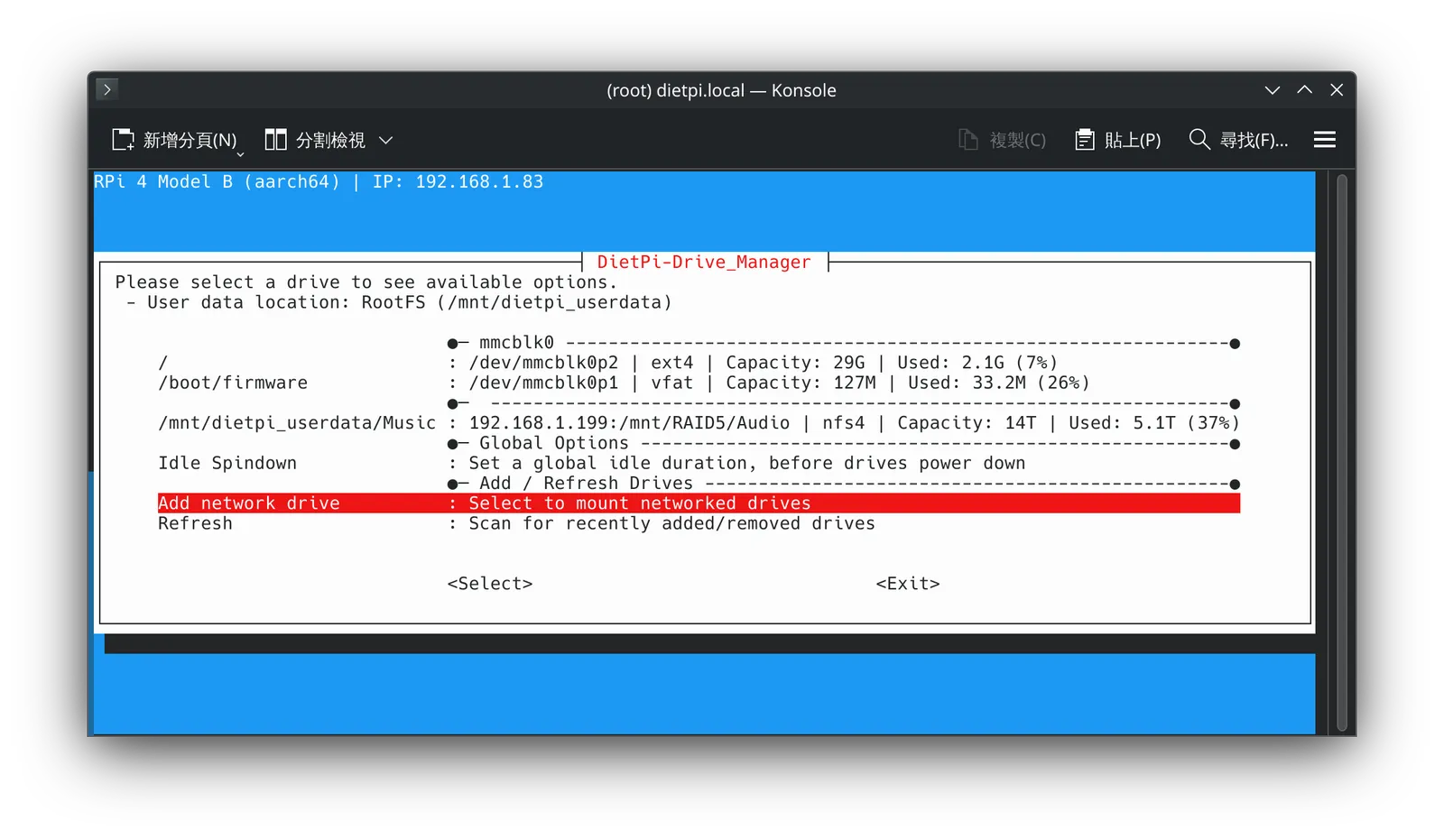Minimize the Konsole window
Viewport: 1444px width, 840px height.
[x=1273, y=90]
